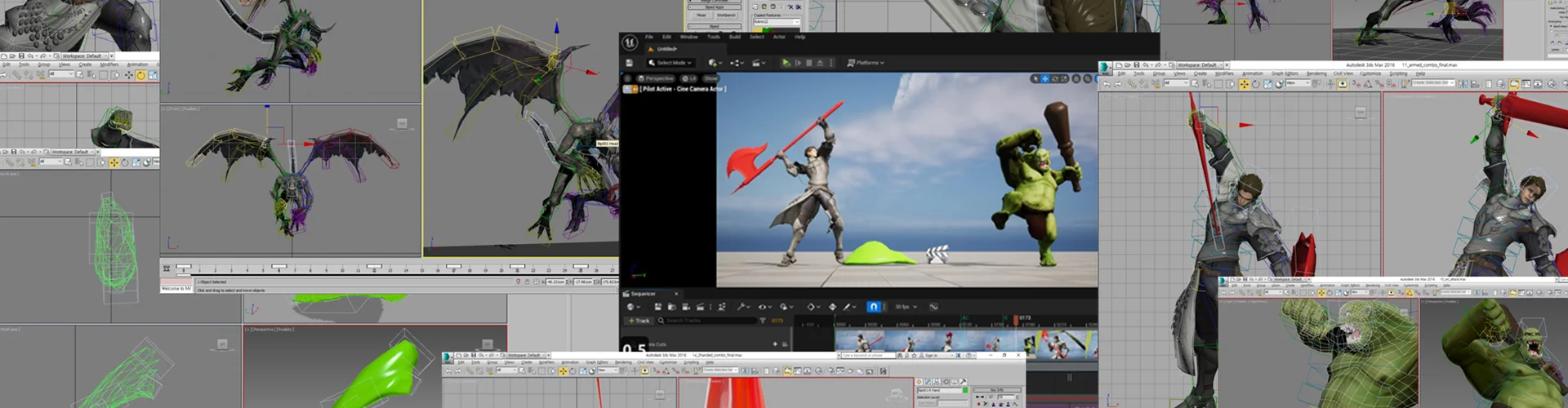Focus keyword search field in 14_2handed_combo window
Viewport: 1568px width, 408px height.
(x=868, y=356)
